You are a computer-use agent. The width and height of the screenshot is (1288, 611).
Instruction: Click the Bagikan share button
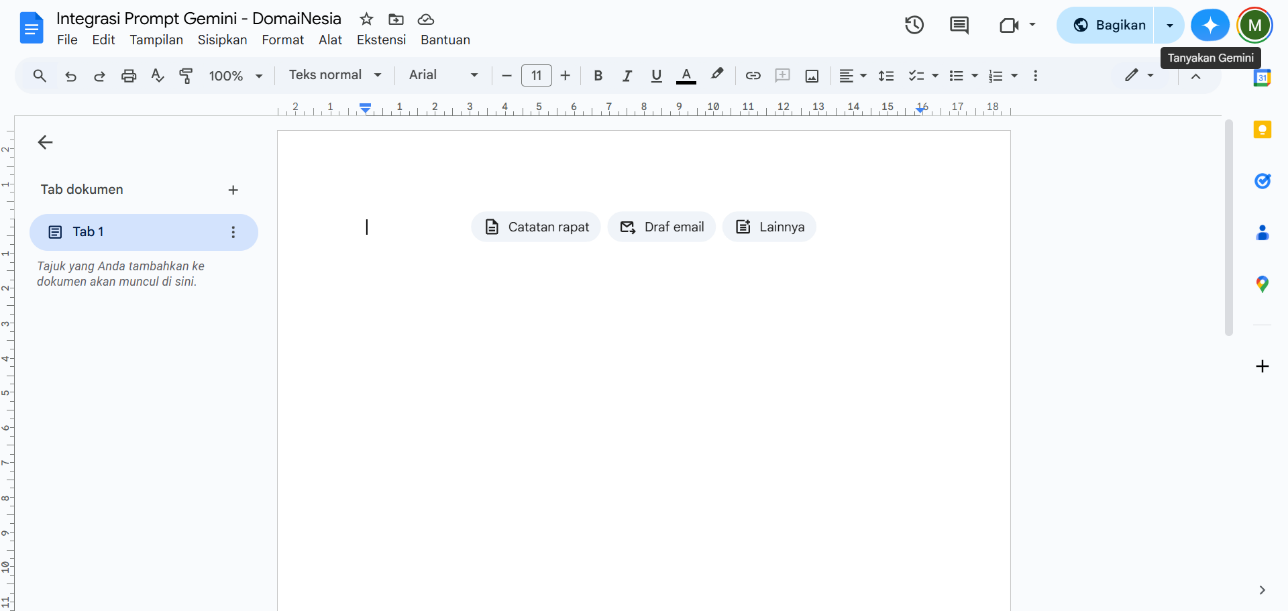[x=1108, y=25]
